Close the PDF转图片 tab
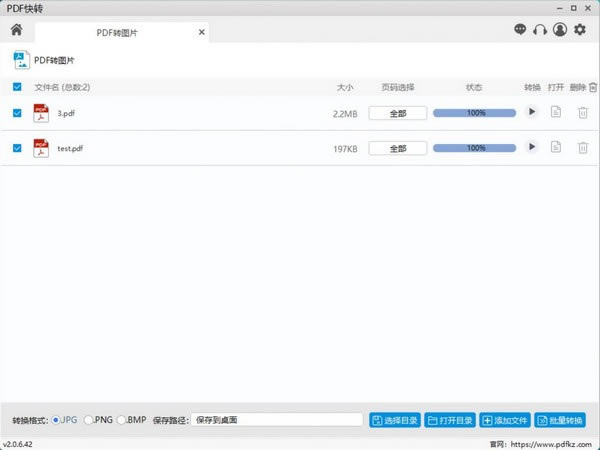 201,32
